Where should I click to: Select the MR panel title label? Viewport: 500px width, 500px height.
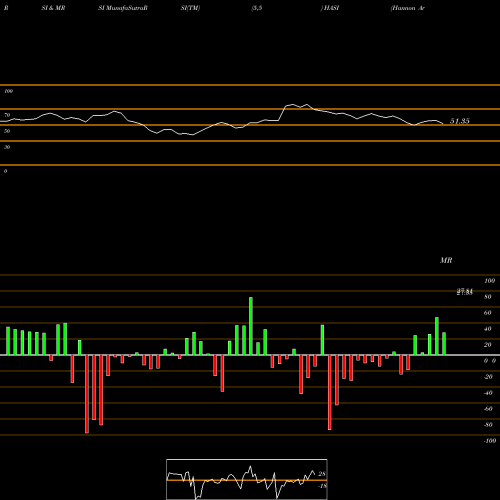(x=446, y=260)
